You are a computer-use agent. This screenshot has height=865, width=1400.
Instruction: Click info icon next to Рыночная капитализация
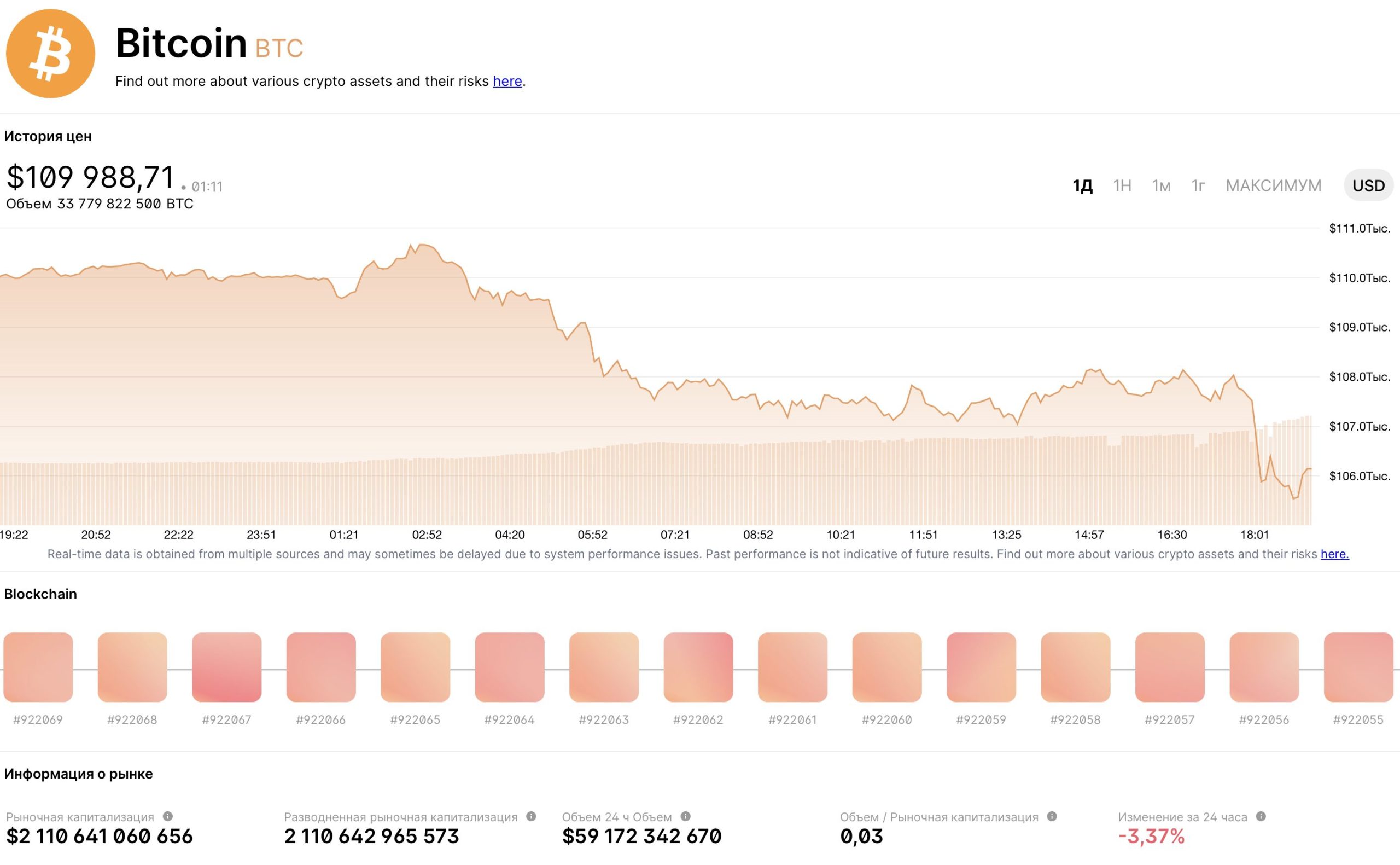[x=167, y=816]
